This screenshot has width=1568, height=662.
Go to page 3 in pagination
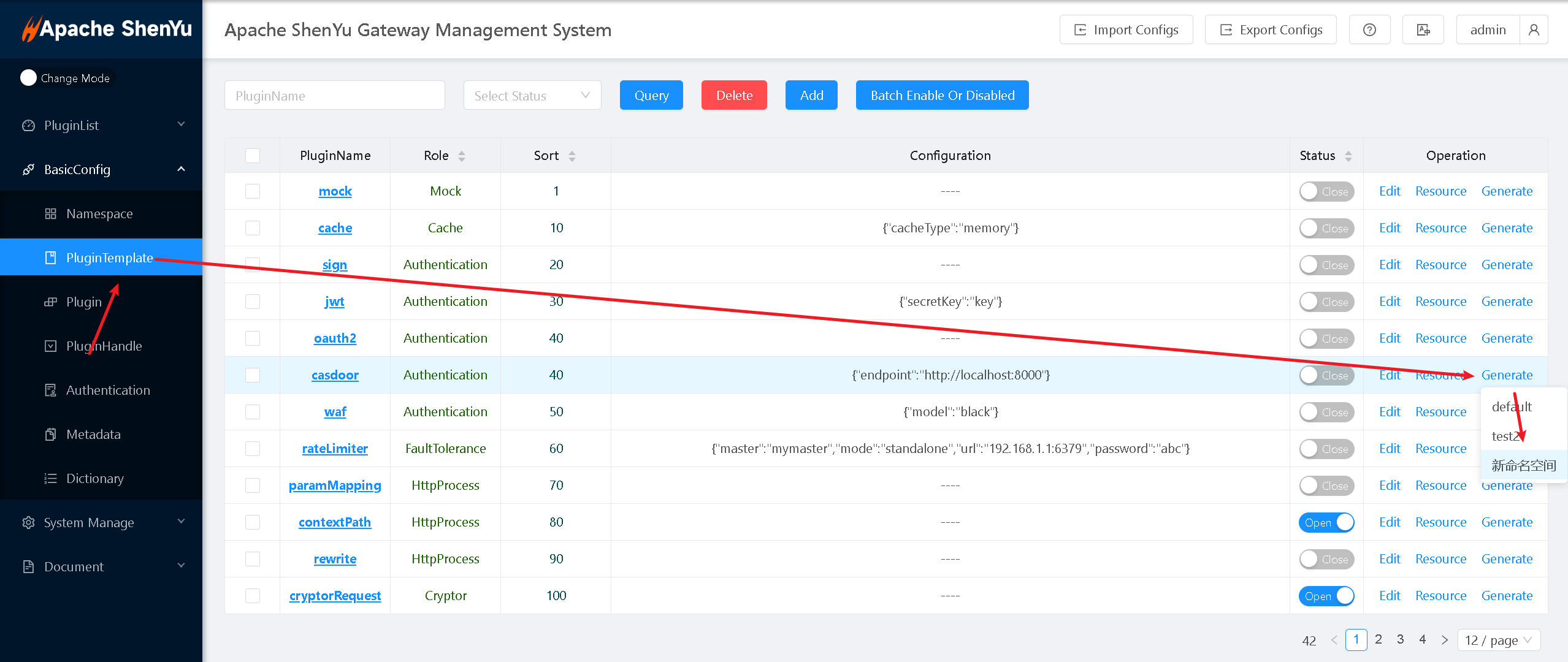(x=1400, y=639)
